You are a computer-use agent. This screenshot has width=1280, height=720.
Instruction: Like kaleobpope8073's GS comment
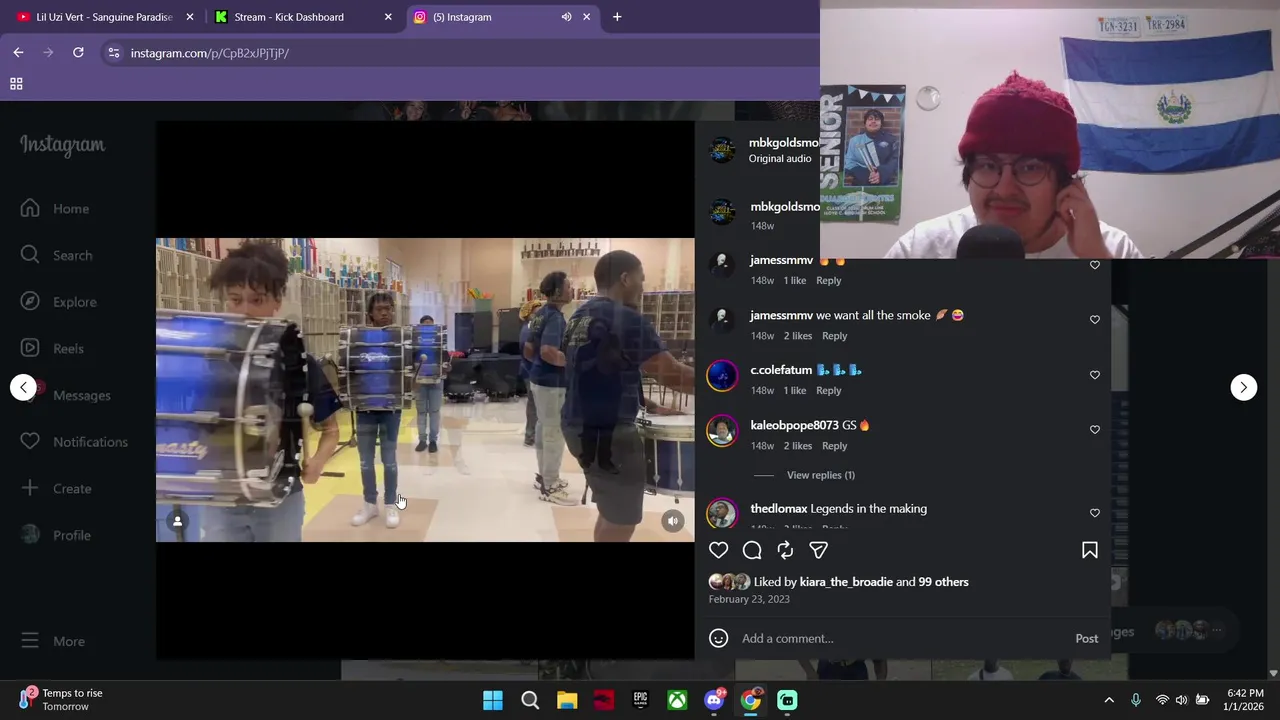click(x=1094, y=430)
